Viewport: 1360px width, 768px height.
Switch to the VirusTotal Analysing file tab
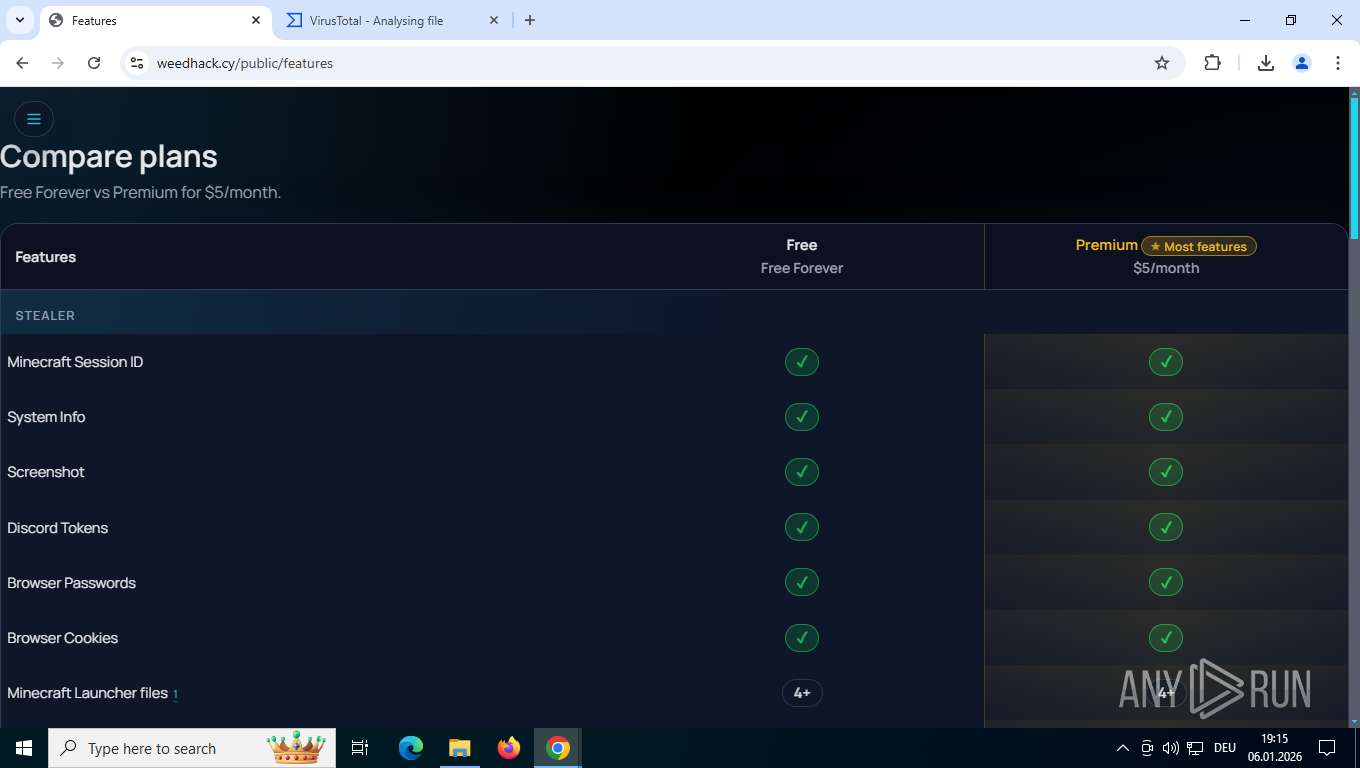coord(393,20)
